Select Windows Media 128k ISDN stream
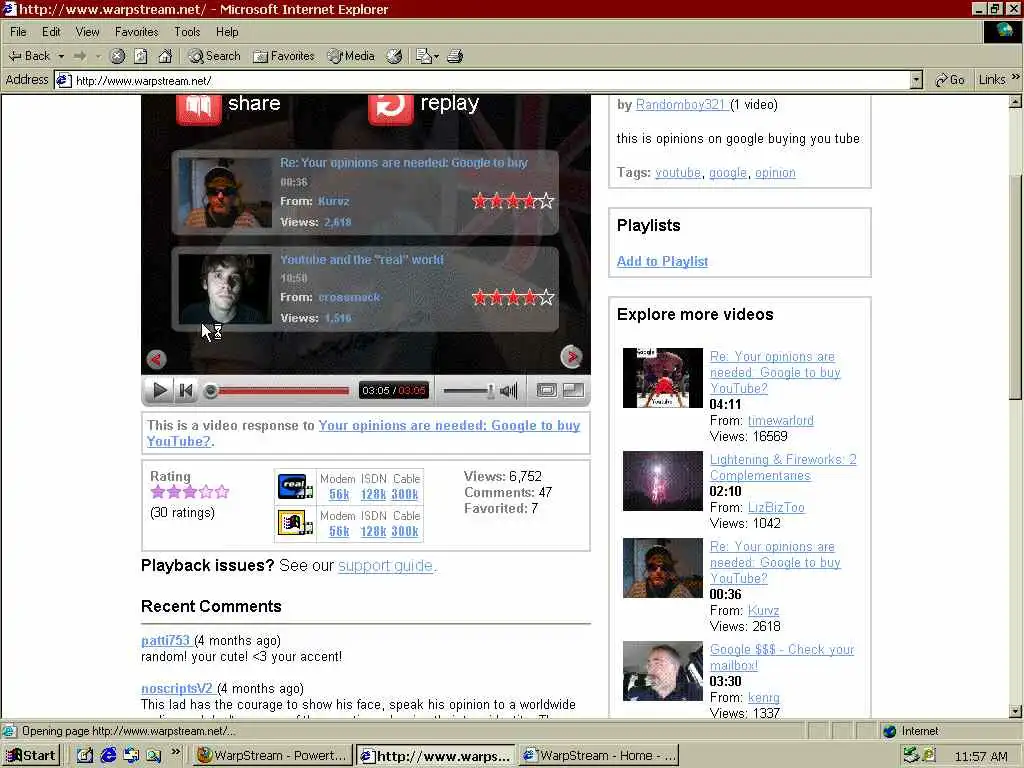Viewport: 1024px width, 768px height. pos(374,532)
